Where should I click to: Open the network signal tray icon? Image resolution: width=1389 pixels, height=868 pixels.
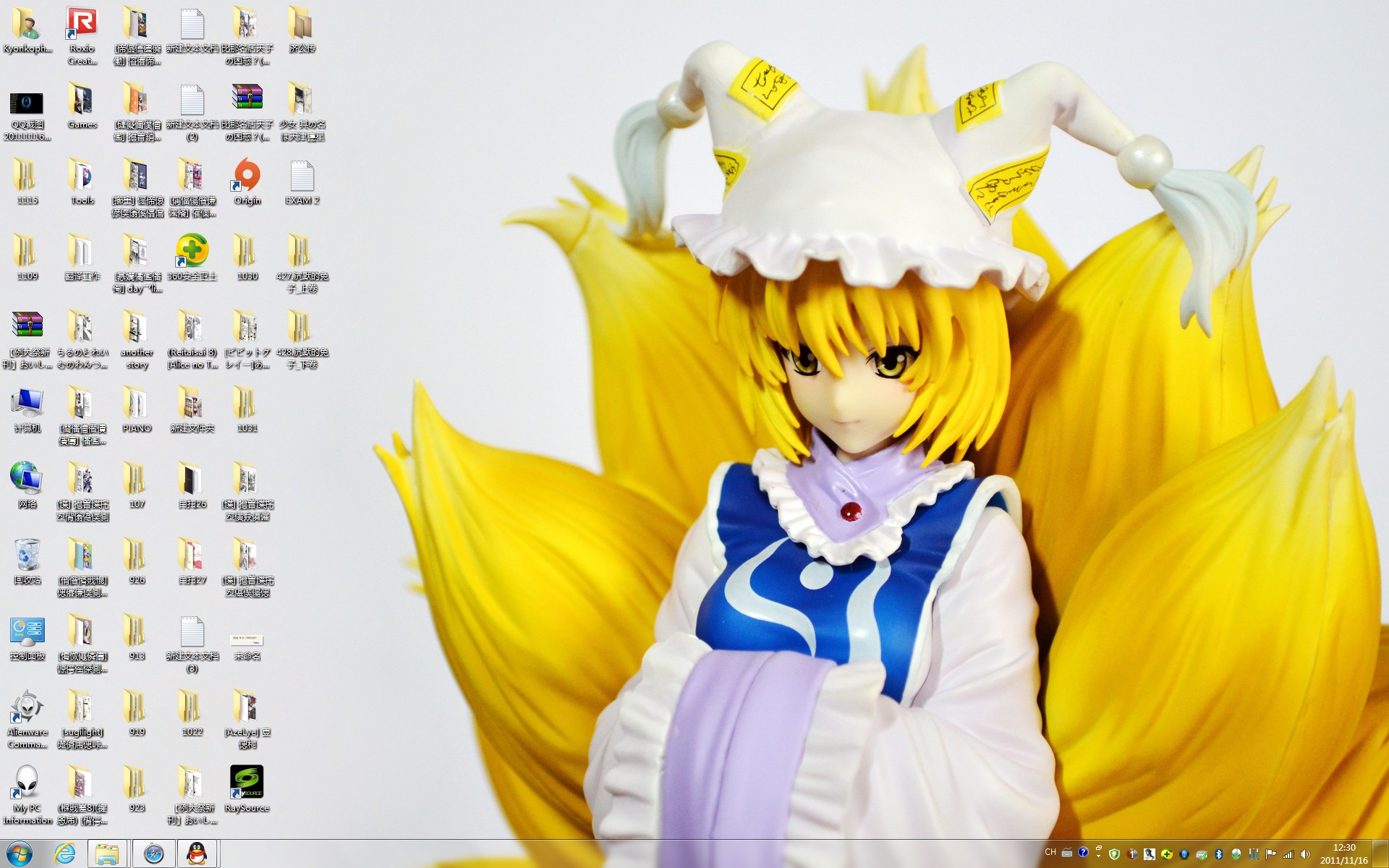[x=1288, y=854]
